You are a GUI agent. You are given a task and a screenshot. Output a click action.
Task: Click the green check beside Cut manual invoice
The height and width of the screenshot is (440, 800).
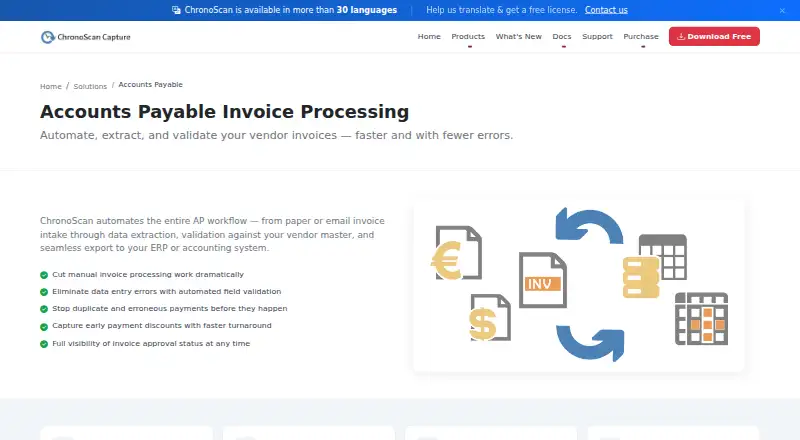pyautogui.click(x=44, y=275)
